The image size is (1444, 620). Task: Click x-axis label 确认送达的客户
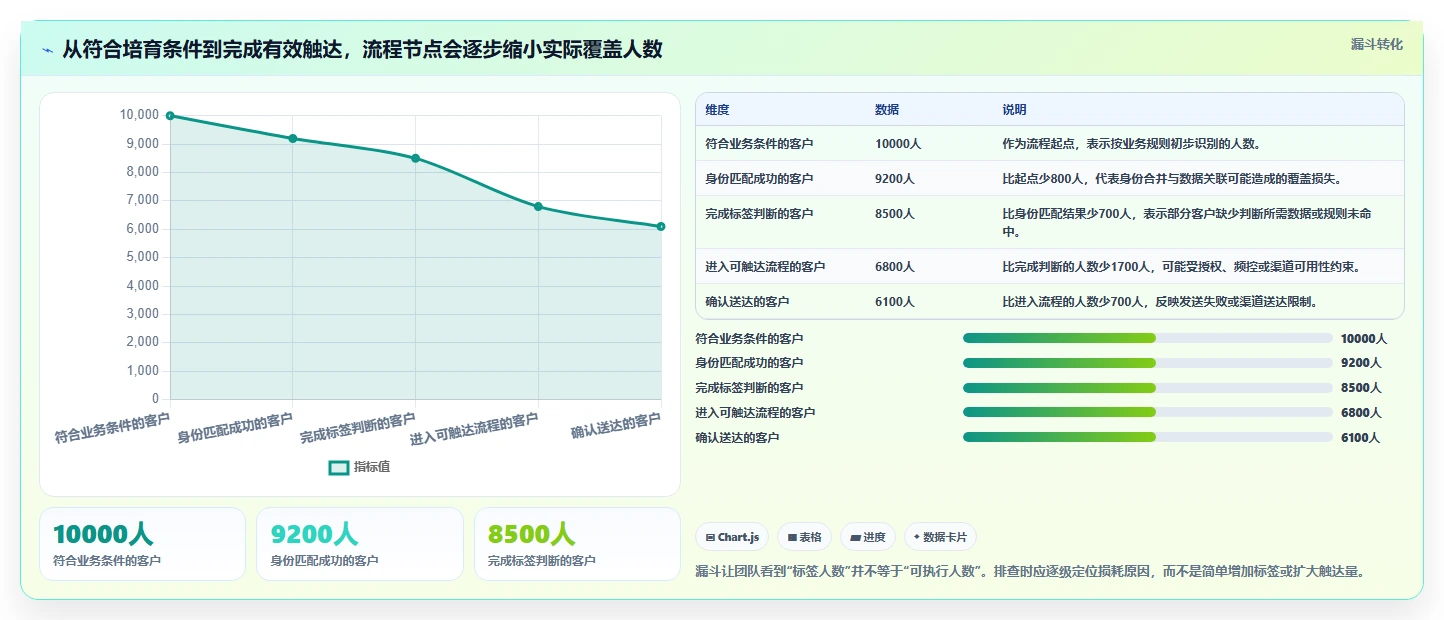click(x=616, y=425)
